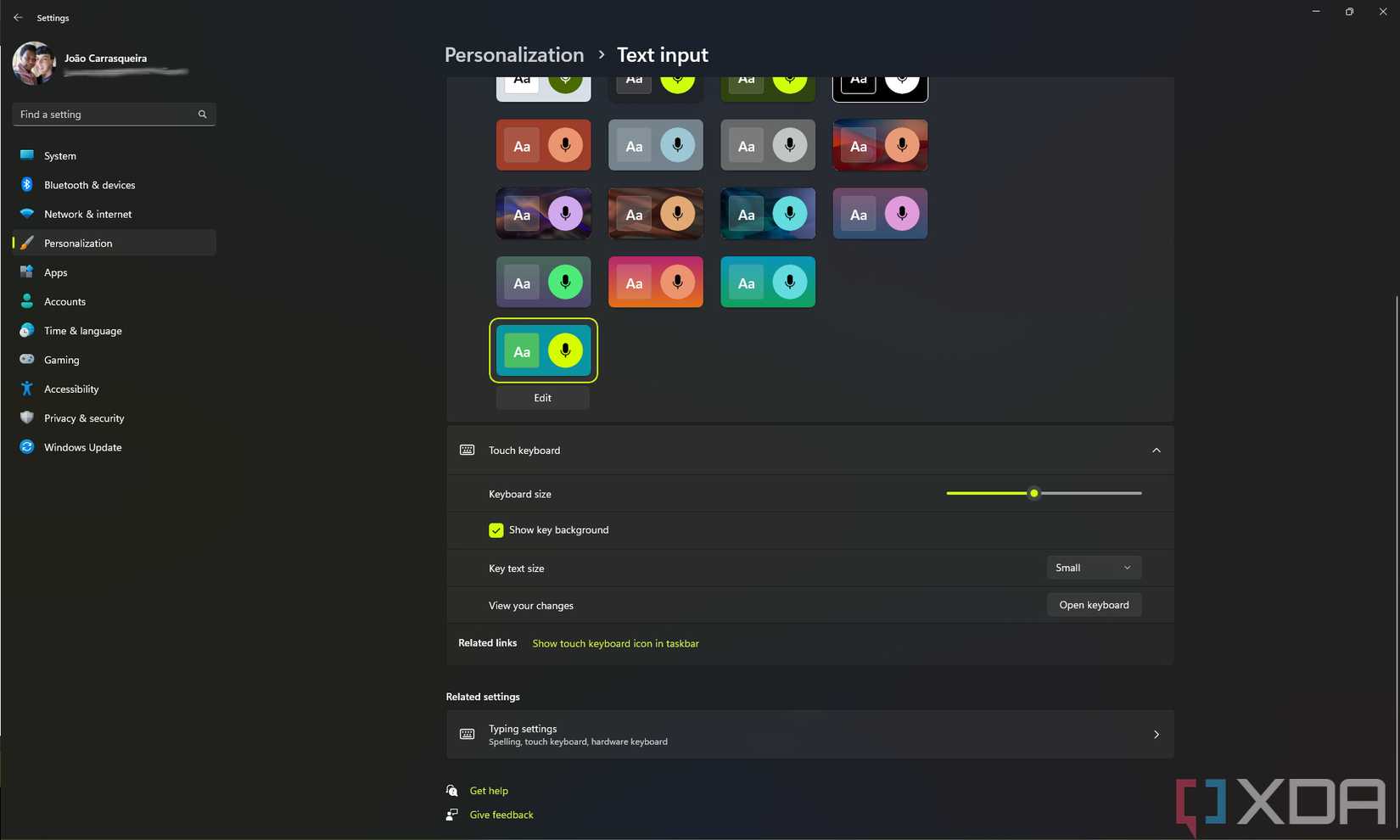
Task: Click the System monitor icon in sidebar
Action: tap(27, 155)
